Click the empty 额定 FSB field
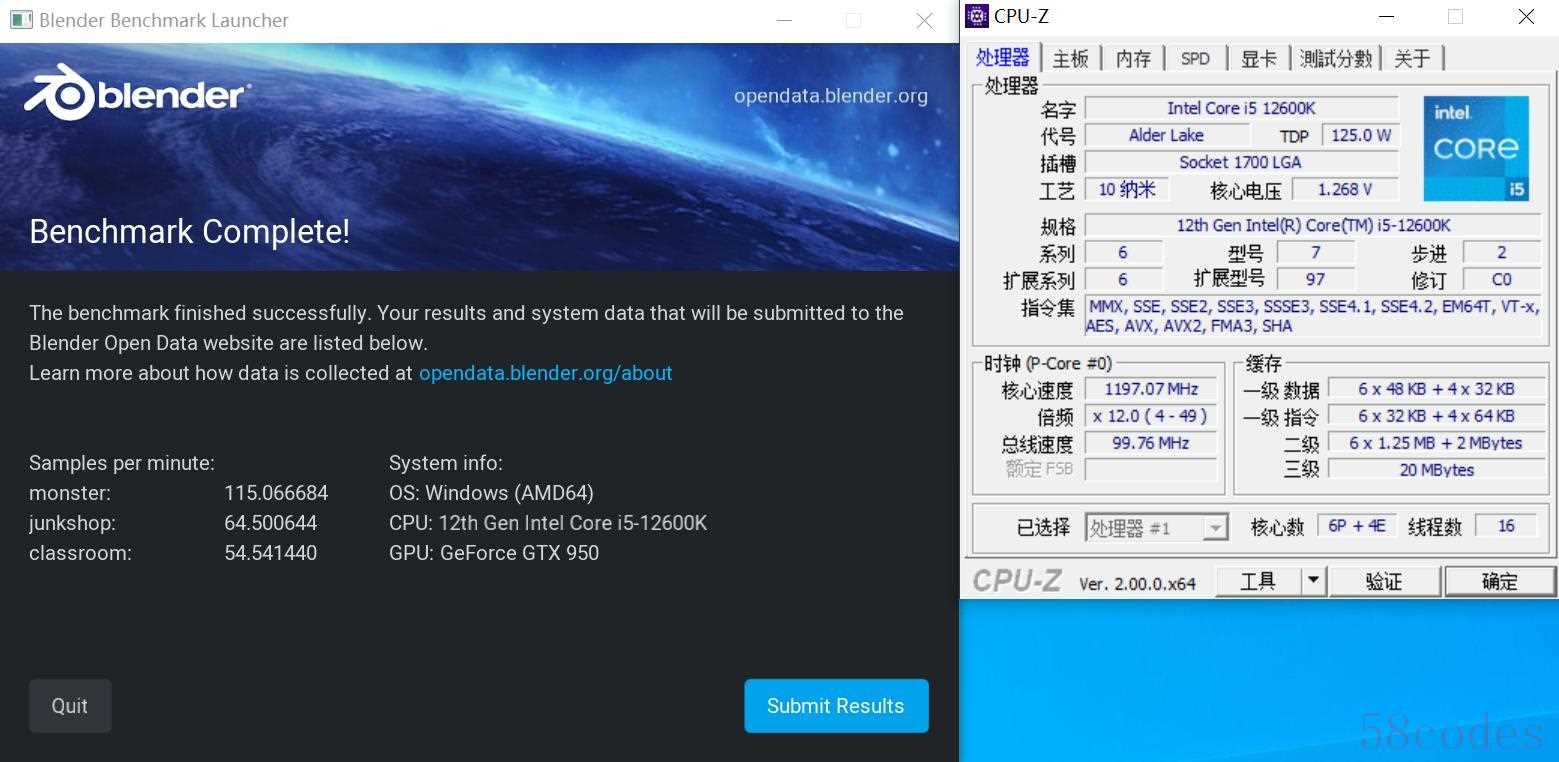 tap(1150, 469)
